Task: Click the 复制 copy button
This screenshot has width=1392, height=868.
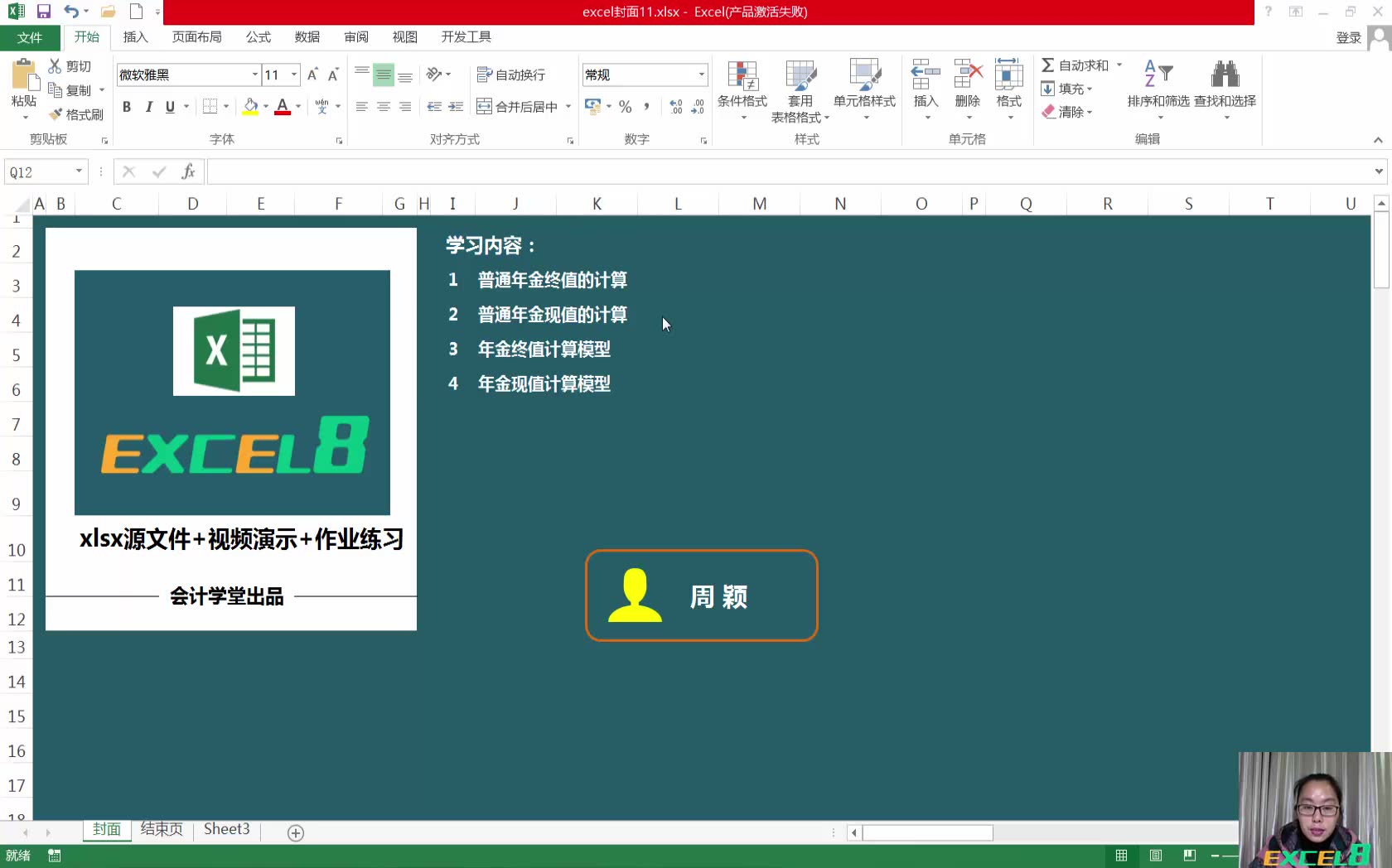Action: pyautogui.click(x=70, y=90)
